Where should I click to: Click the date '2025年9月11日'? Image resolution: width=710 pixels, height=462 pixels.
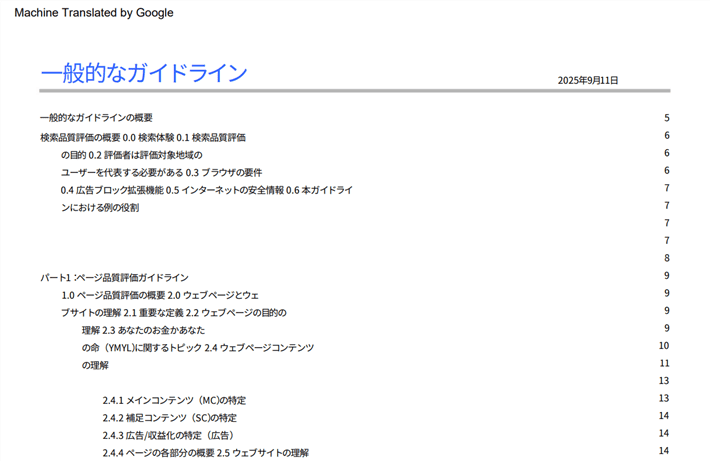588,80
